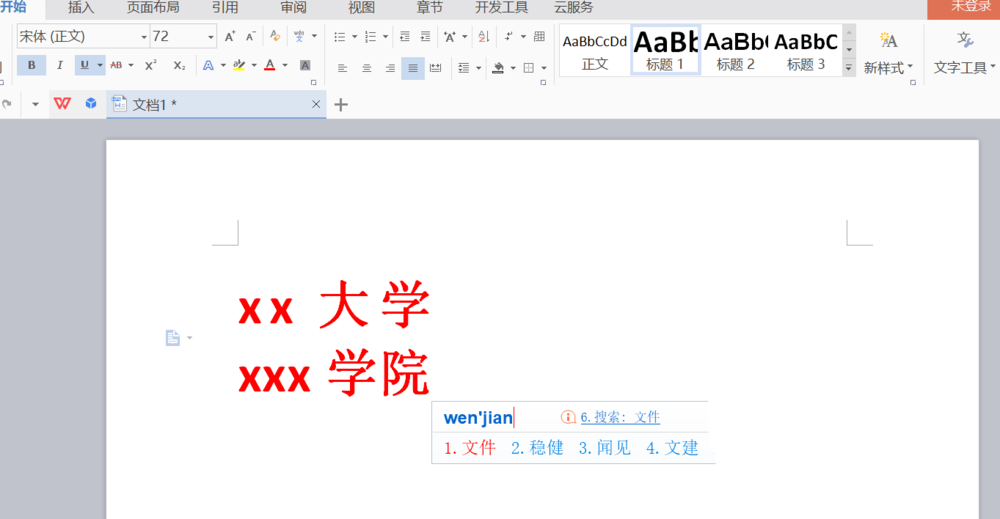Click the 搜索：文件 link
Image resolution: width=1000 pixels, height=519 pixels.
pos(620,417)
